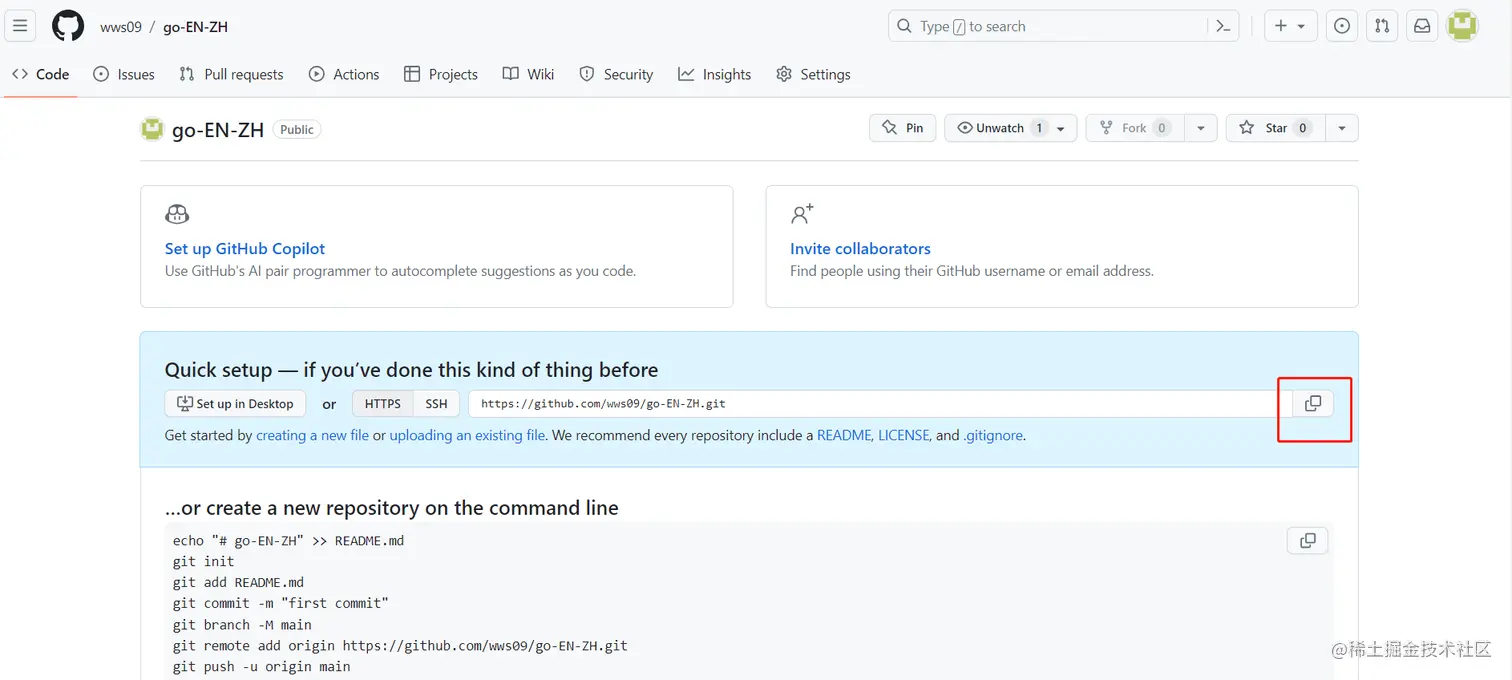
Task: Open the README link
Action: tap(845, 436)
